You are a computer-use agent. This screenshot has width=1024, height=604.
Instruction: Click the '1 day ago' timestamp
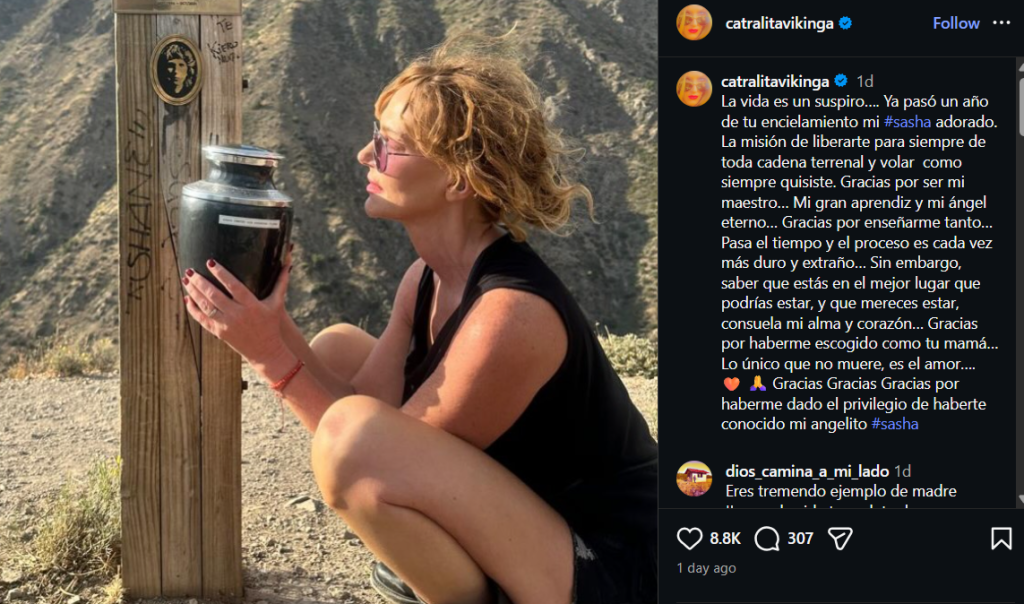coord(706,568)
